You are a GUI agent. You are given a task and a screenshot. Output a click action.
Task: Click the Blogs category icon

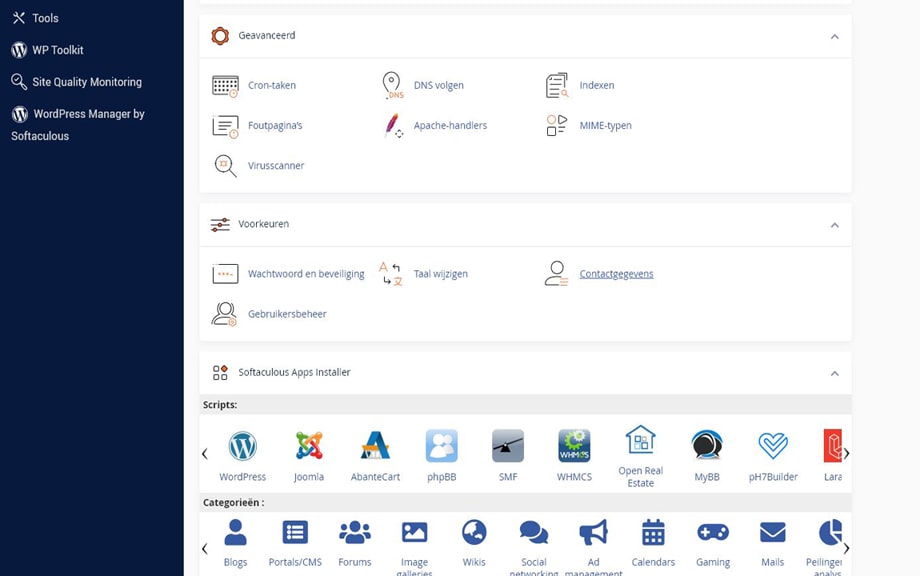pyautogui.click(x=235, y=533)
